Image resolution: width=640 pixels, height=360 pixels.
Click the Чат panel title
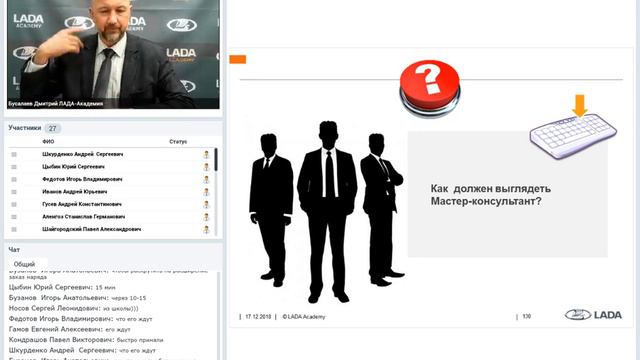[14, 249]
